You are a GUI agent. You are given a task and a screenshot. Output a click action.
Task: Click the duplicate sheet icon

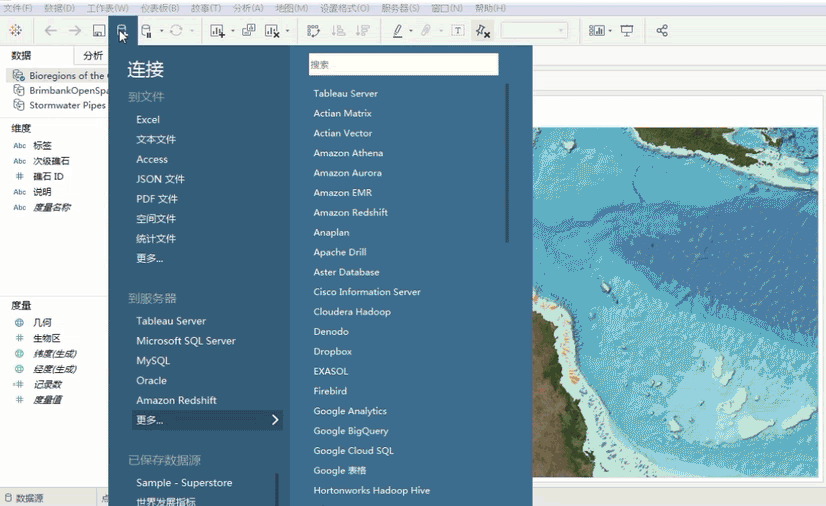pyautogui.click(x=248, y=31)
